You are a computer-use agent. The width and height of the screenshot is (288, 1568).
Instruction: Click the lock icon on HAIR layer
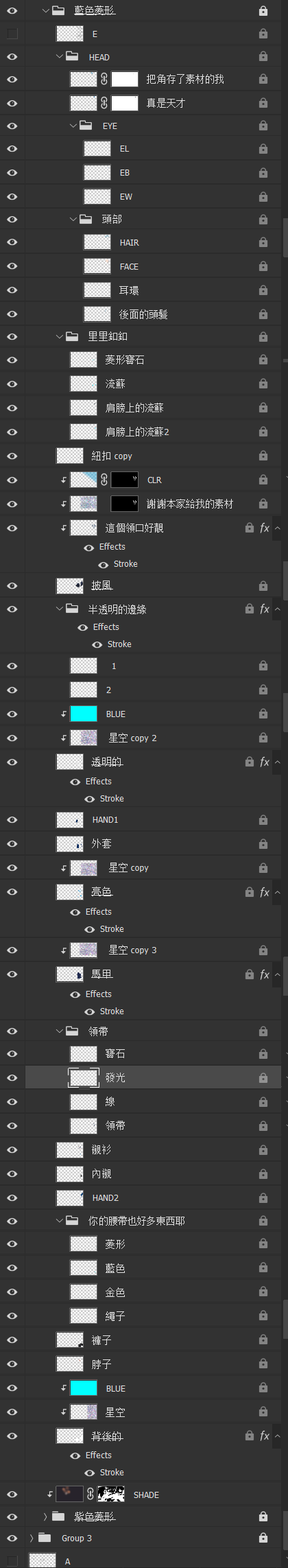(x=263, y=242)
